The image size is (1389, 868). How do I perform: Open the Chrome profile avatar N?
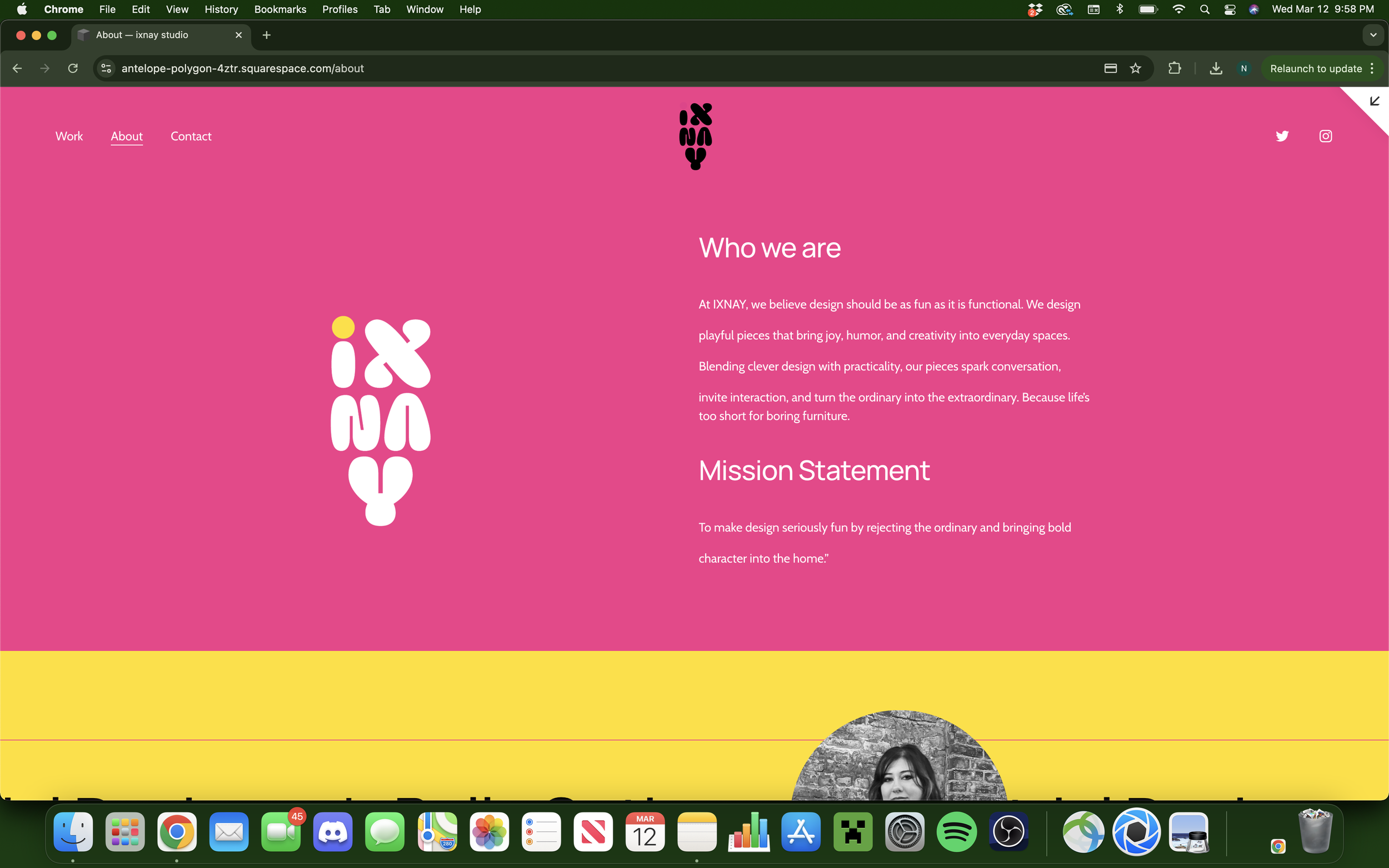point(1244,68)
